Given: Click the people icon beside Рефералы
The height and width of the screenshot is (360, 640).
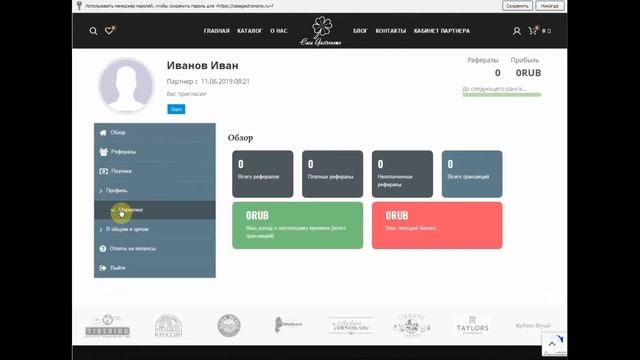Looking at the screenshot, I should (x=104, y=152).
